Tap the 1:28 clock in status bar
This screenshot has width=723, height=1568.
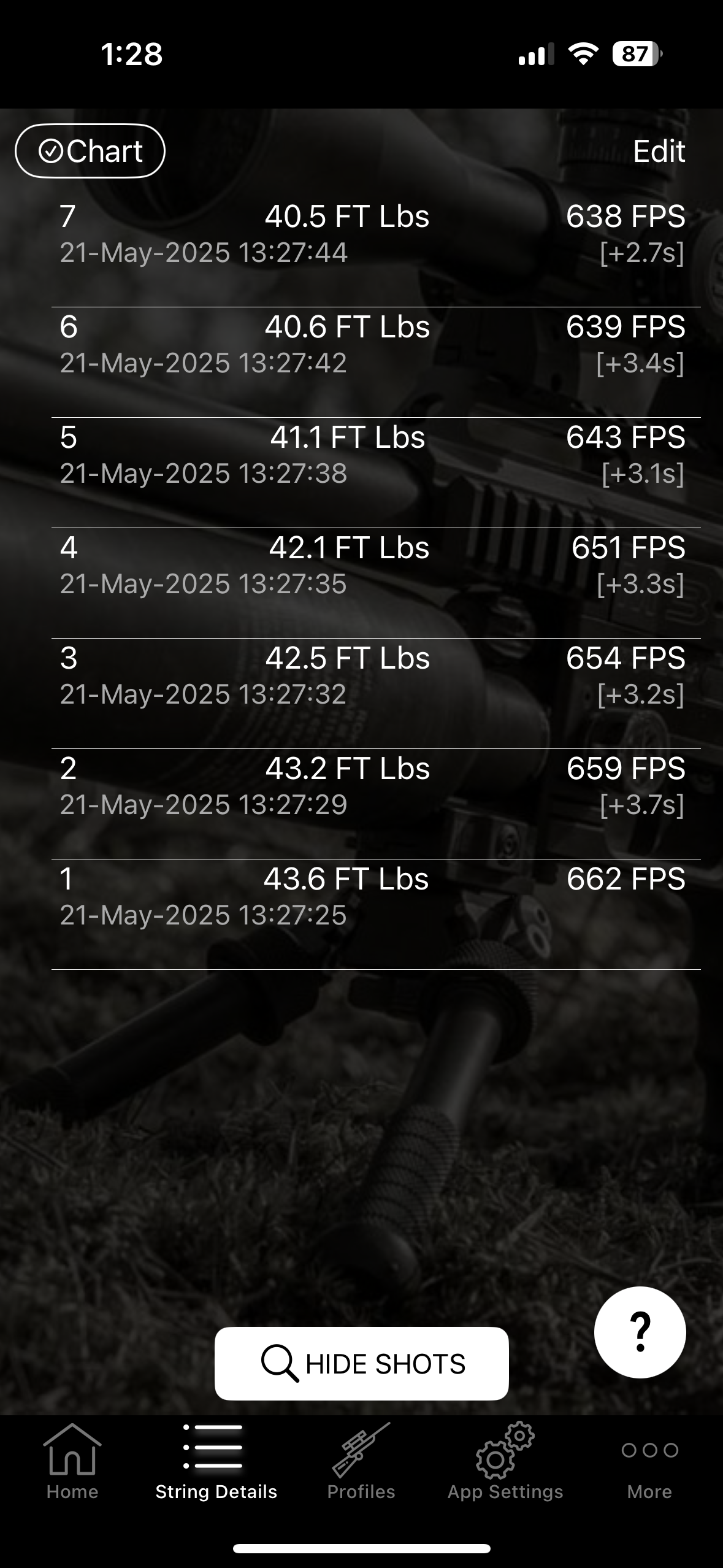(132, 54)
